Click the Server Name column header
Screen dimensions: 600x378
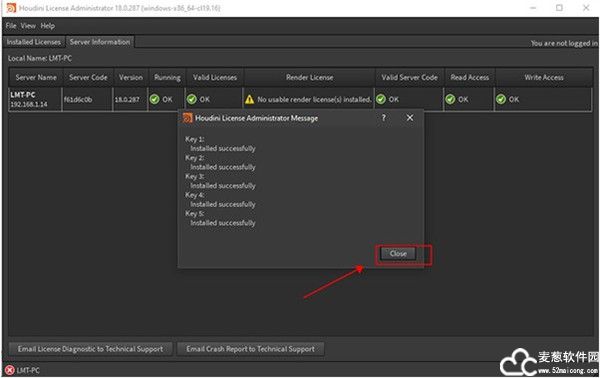pyautogui.click(x=36, y=77)
